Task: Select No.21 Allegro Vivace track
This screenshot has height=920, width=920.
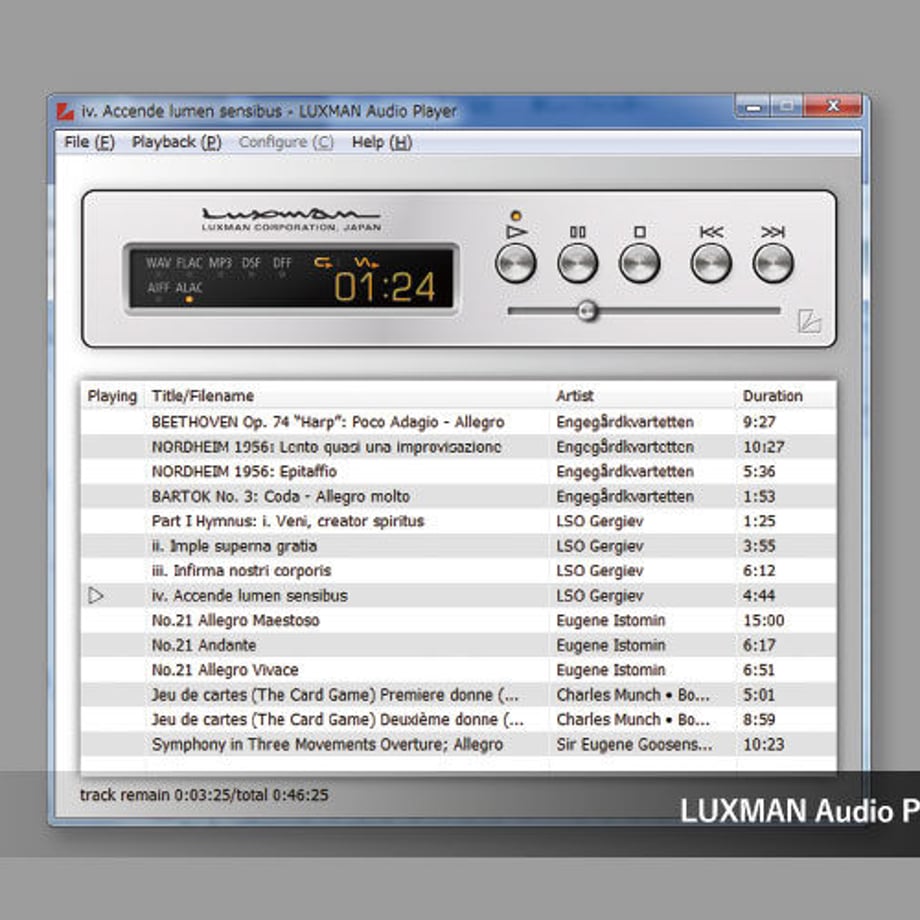Action: (x=458, y=669)
